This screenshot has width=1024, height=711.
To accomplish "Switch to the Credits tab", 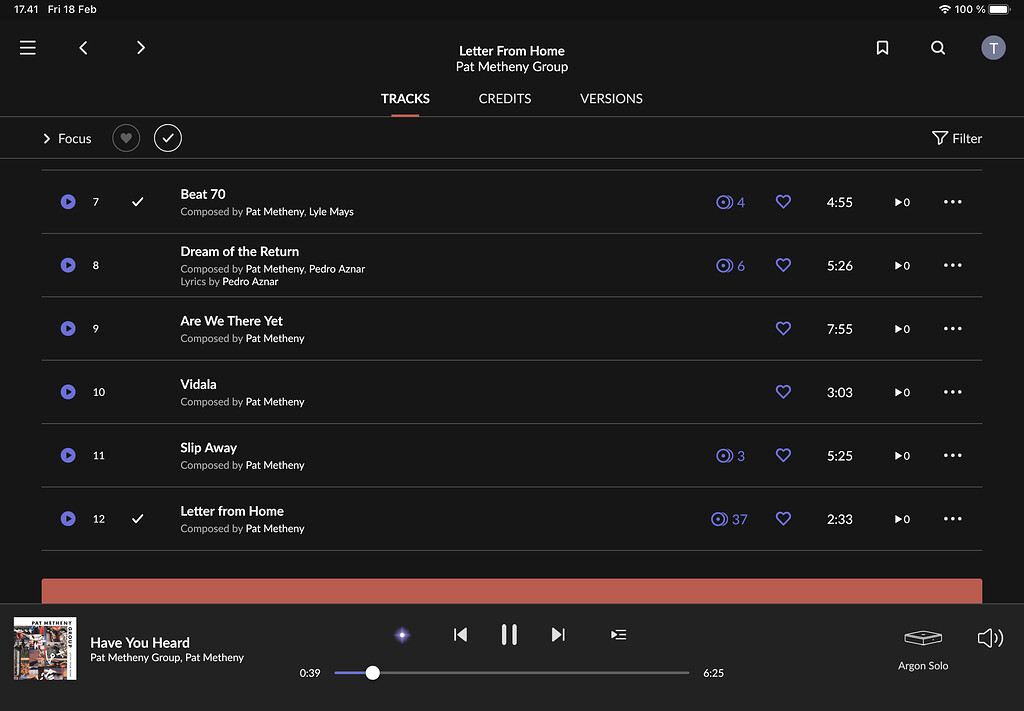I will click(505, 99).
